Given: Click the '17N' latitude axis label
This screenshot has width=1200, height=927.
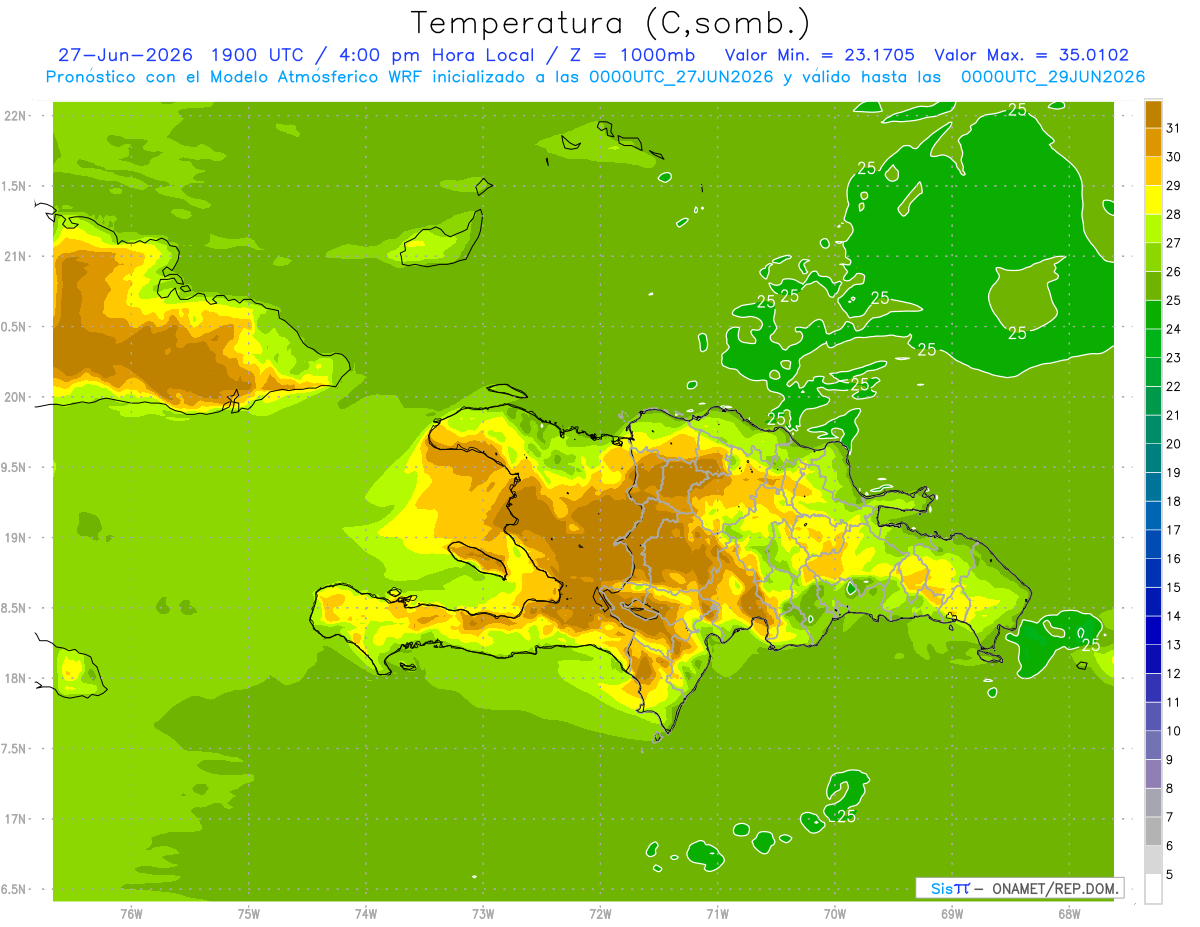Looking at the screenshot, I should tap(15, 819).
